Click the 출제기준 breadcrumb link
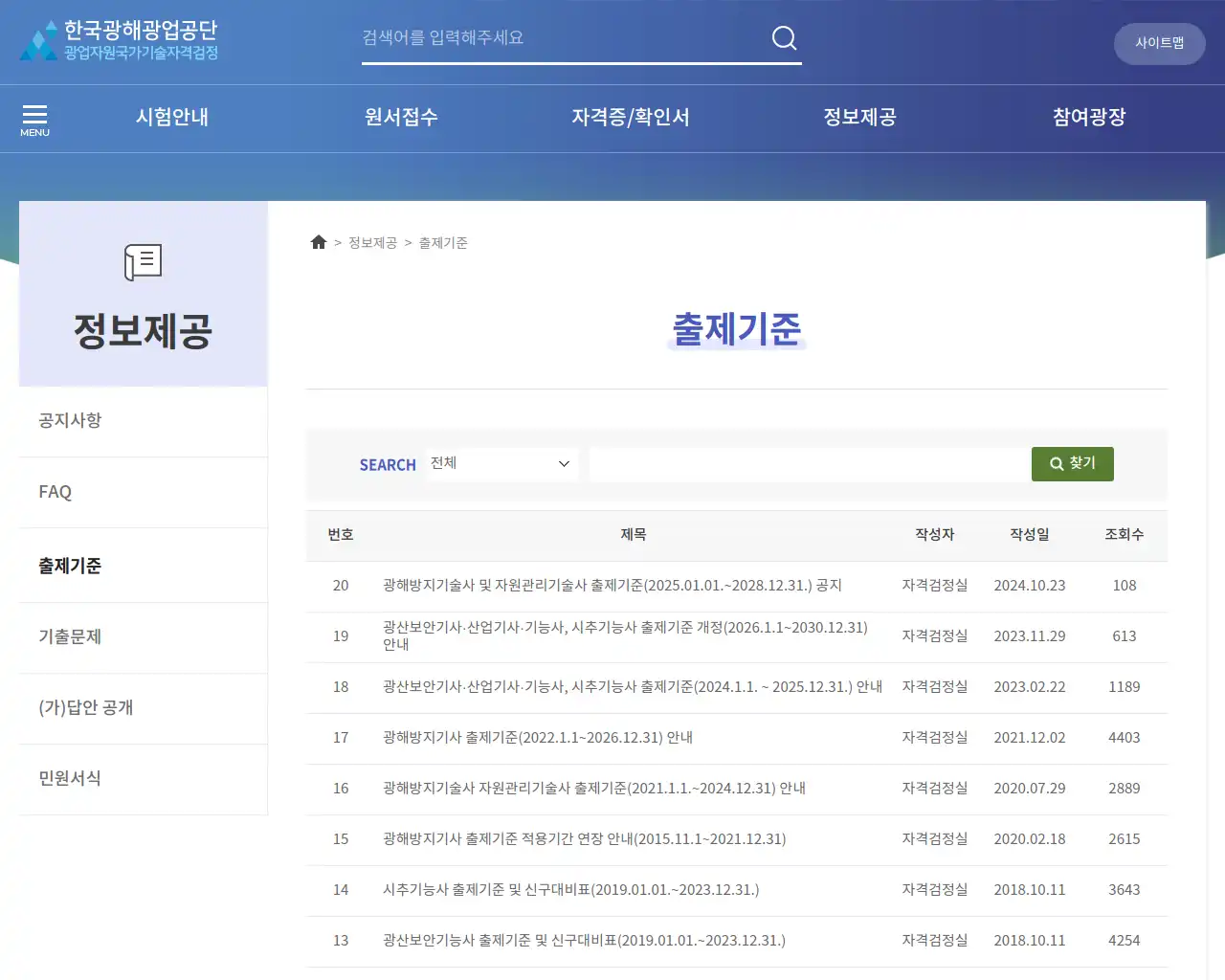Screen dimensions: 1225x980 pyautogui.click(x=443, y=243)
